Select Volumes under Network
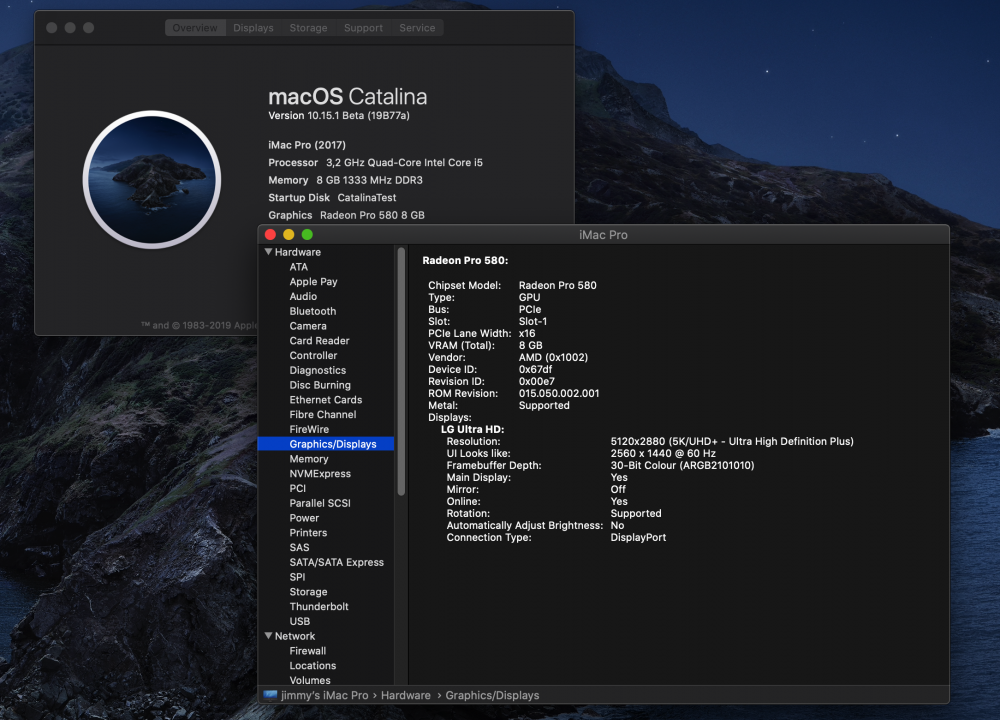Image resolution: width=1000 pixels, height=720 pixels. pyautogui.click(x=310, y=680)
